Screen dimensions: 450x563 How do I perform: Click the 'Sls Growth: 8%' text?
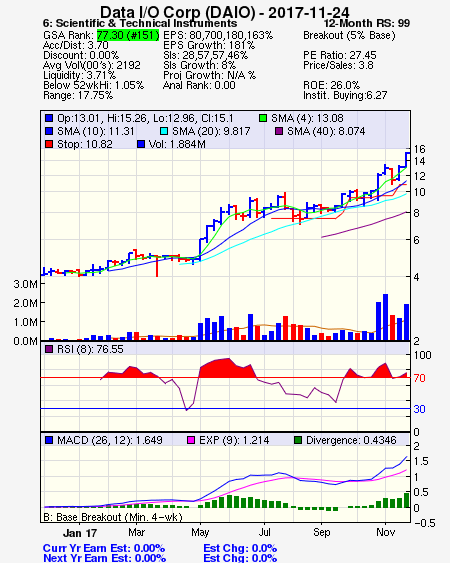199,65
